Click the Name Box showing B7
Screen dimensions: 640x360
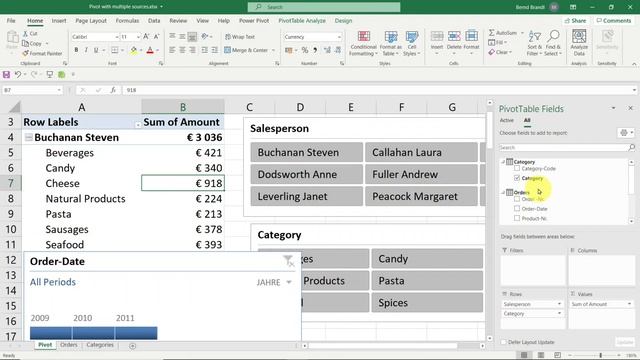32,90
